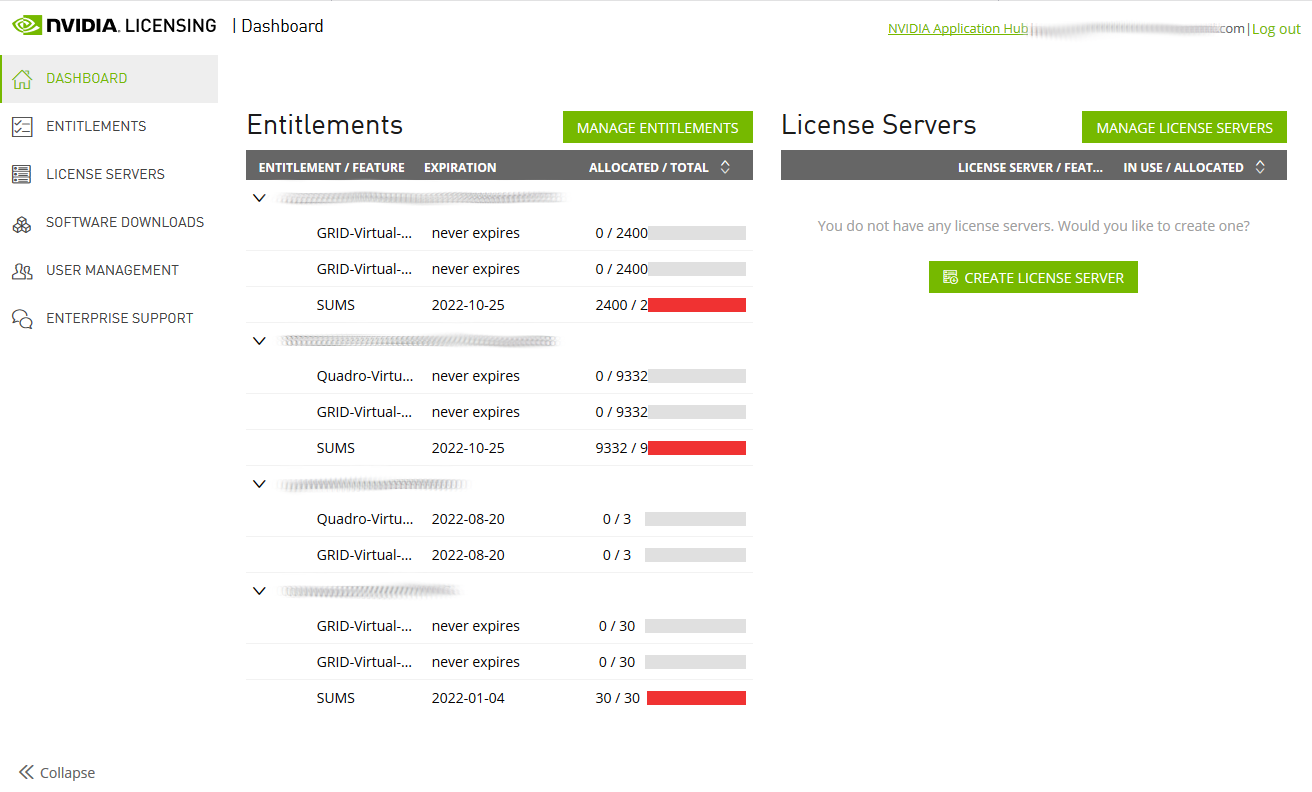The height and width of the screenshot is (792, 1312).
Task: Click red usage bar for SUMS 30 / 30
Action: pyautogui.click(x=696, y=698)
